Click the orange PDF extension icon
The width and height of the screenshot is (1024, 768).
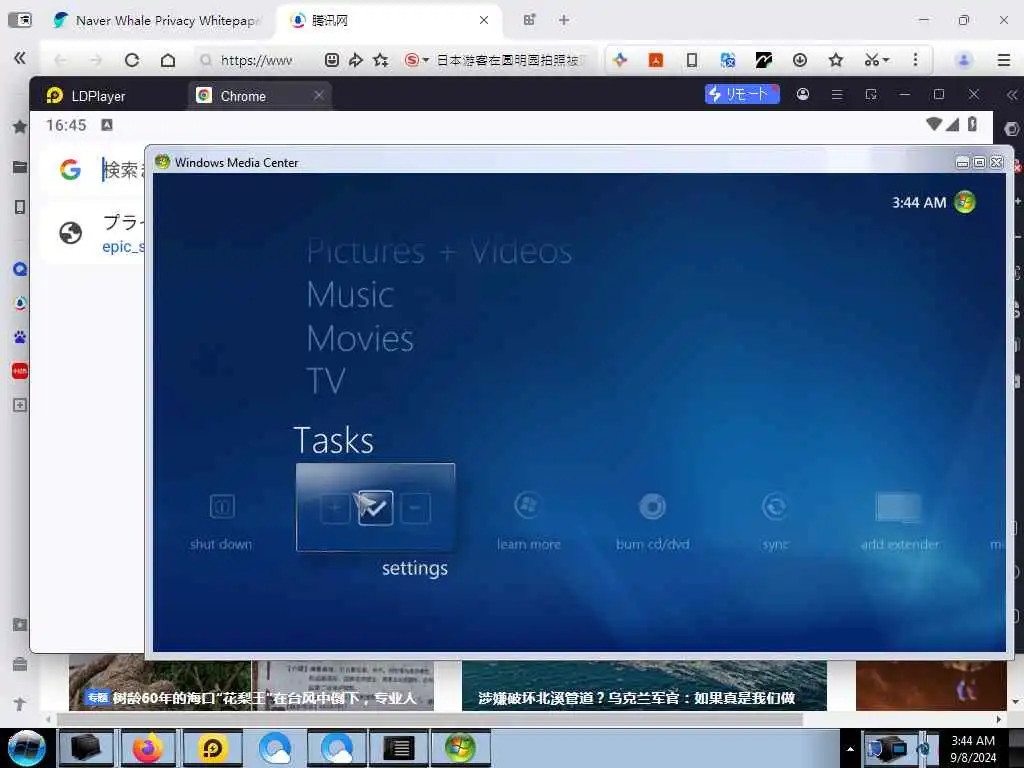point(656,60)
